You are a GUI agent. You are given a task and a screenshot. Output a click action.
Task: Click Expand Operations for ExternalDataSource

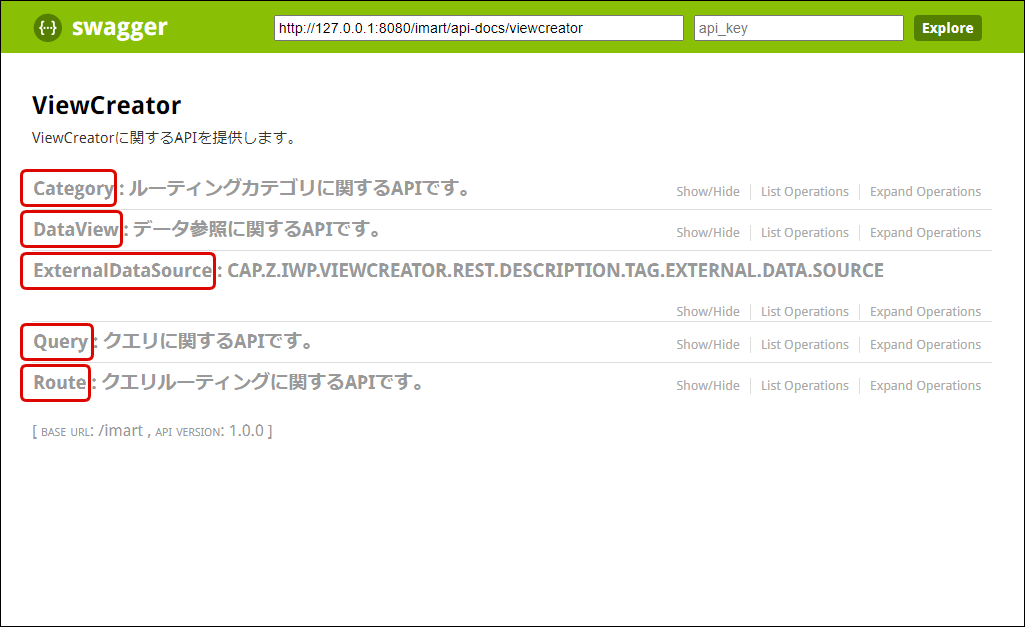coord(925,312)
